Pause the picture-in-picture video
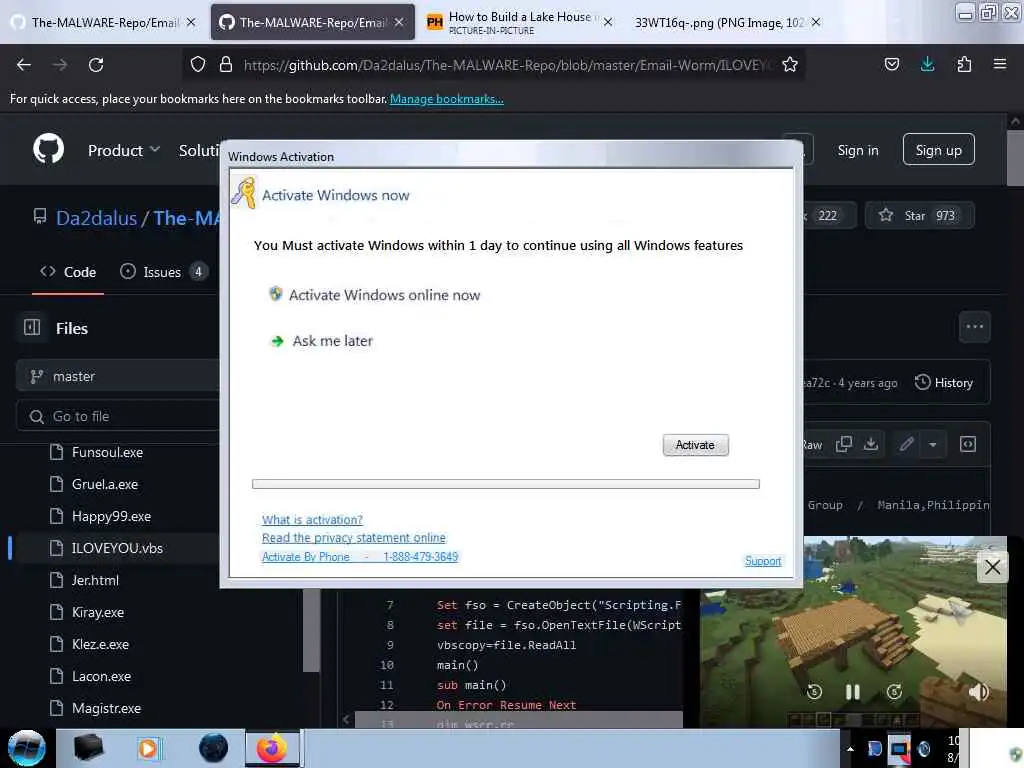The width and height of the screenshot is (1024, 768). (853, 692)
